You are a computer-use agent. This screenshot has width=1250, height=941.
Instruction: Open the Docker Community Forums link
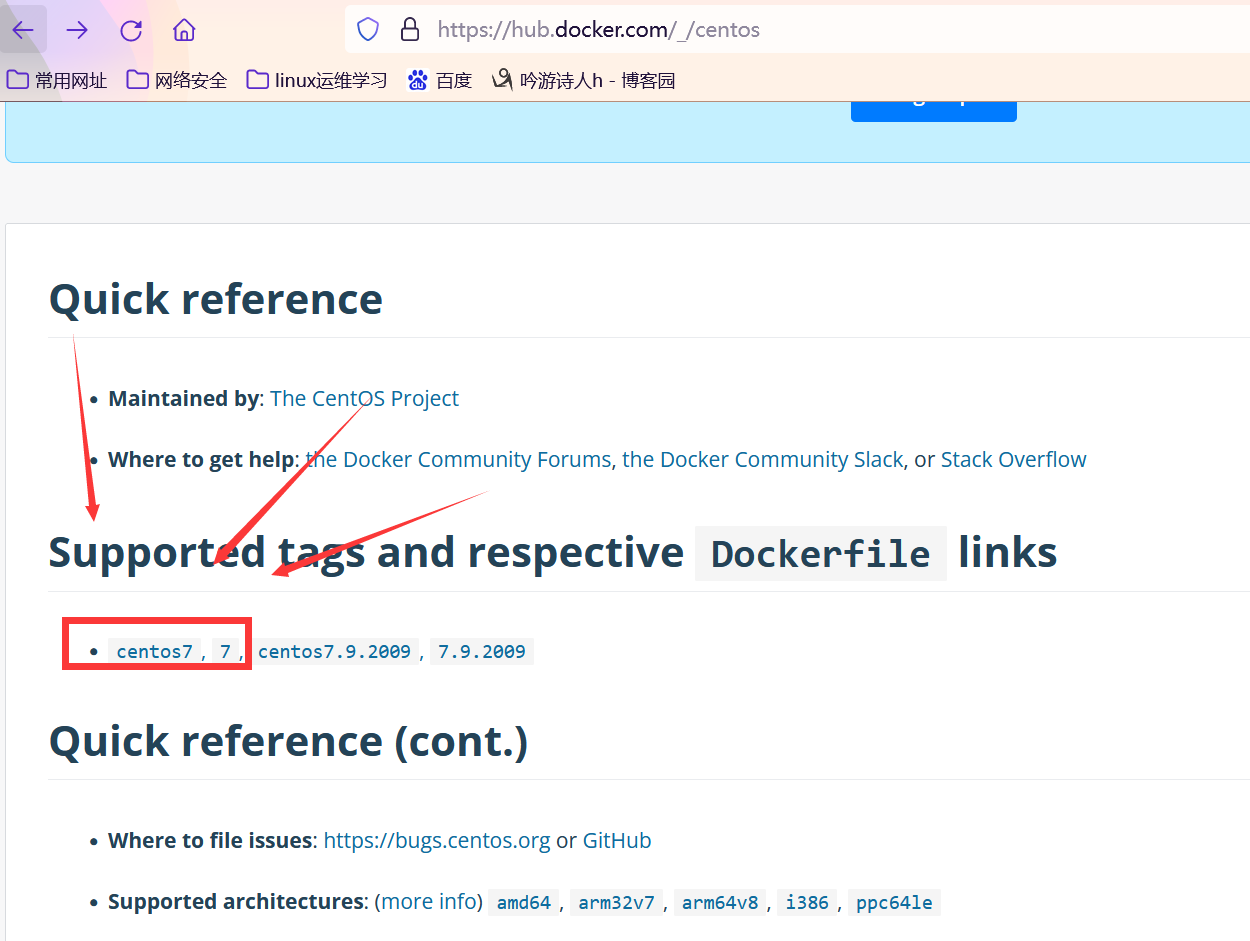(x=458, y=459)
